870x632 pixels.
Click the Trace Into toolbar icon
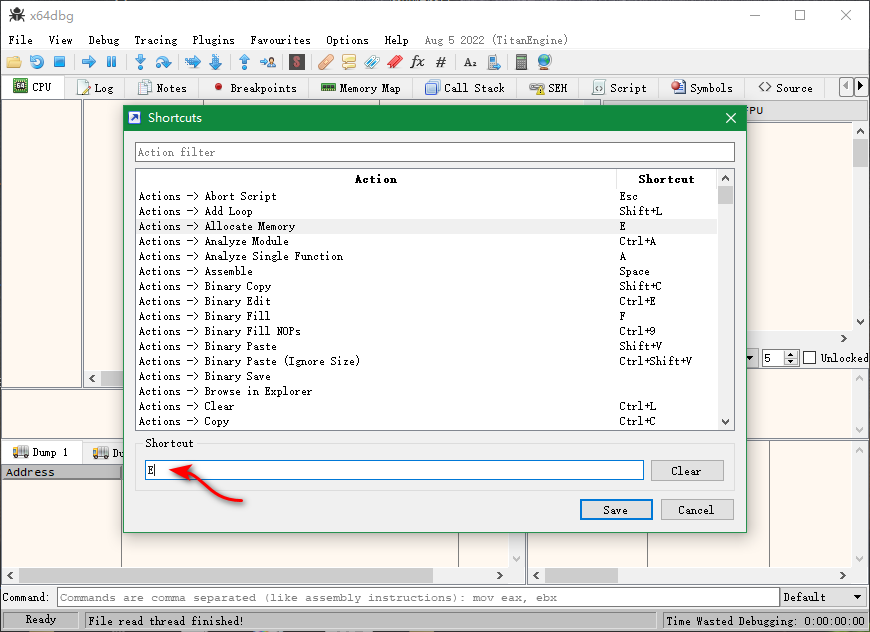[193, 62]
